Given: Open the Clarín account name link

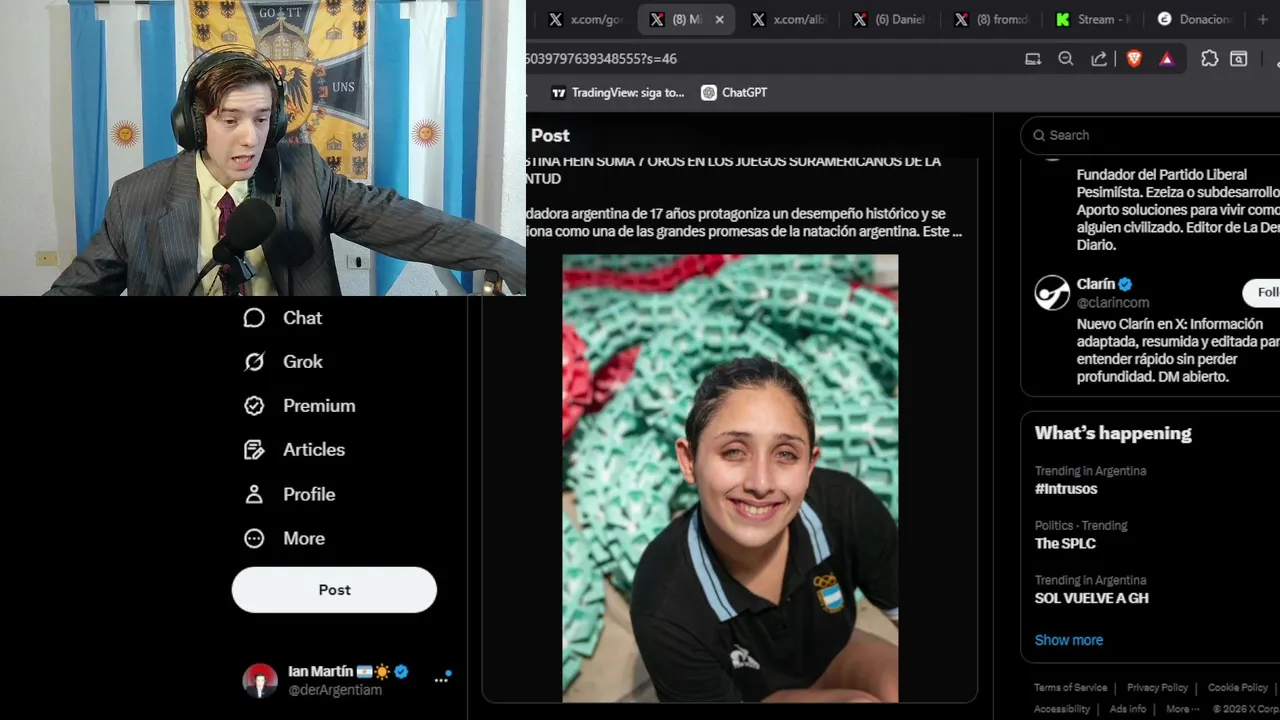Looking at the screenshot, I should tap(1096, 284).
